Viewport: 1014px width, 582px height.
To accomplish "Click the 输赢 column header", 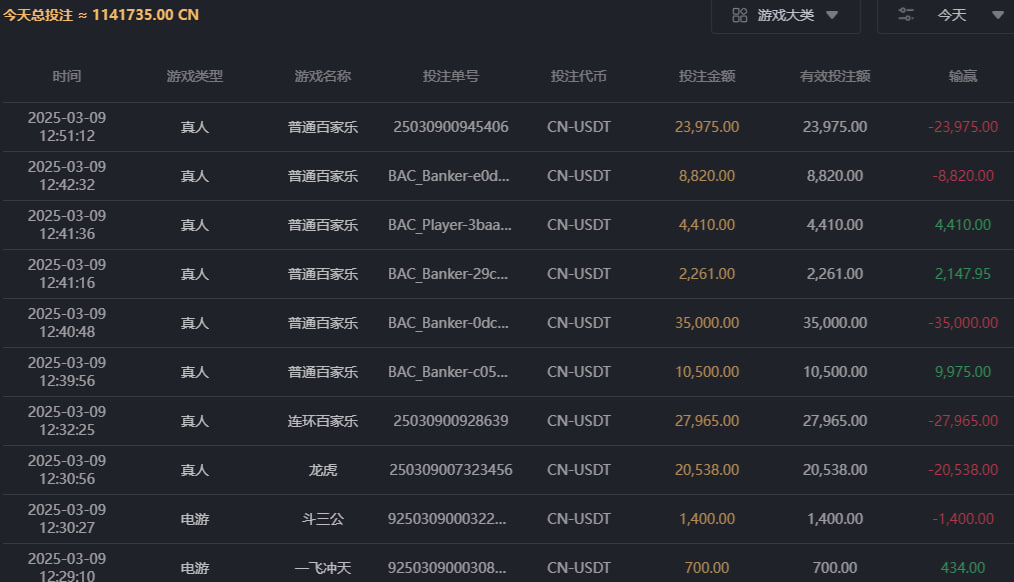I will point(963,76).
